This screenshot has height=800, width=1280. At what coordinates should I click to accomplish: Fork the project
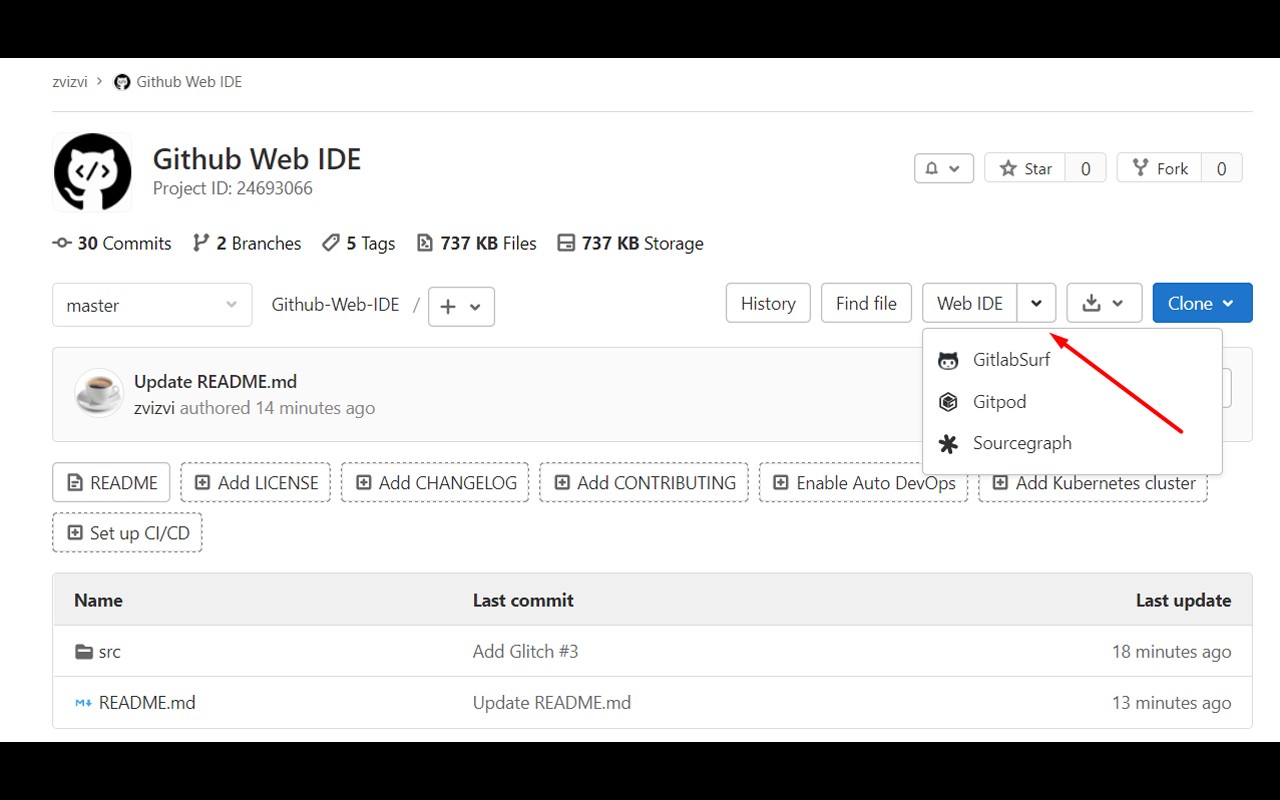1159,169
